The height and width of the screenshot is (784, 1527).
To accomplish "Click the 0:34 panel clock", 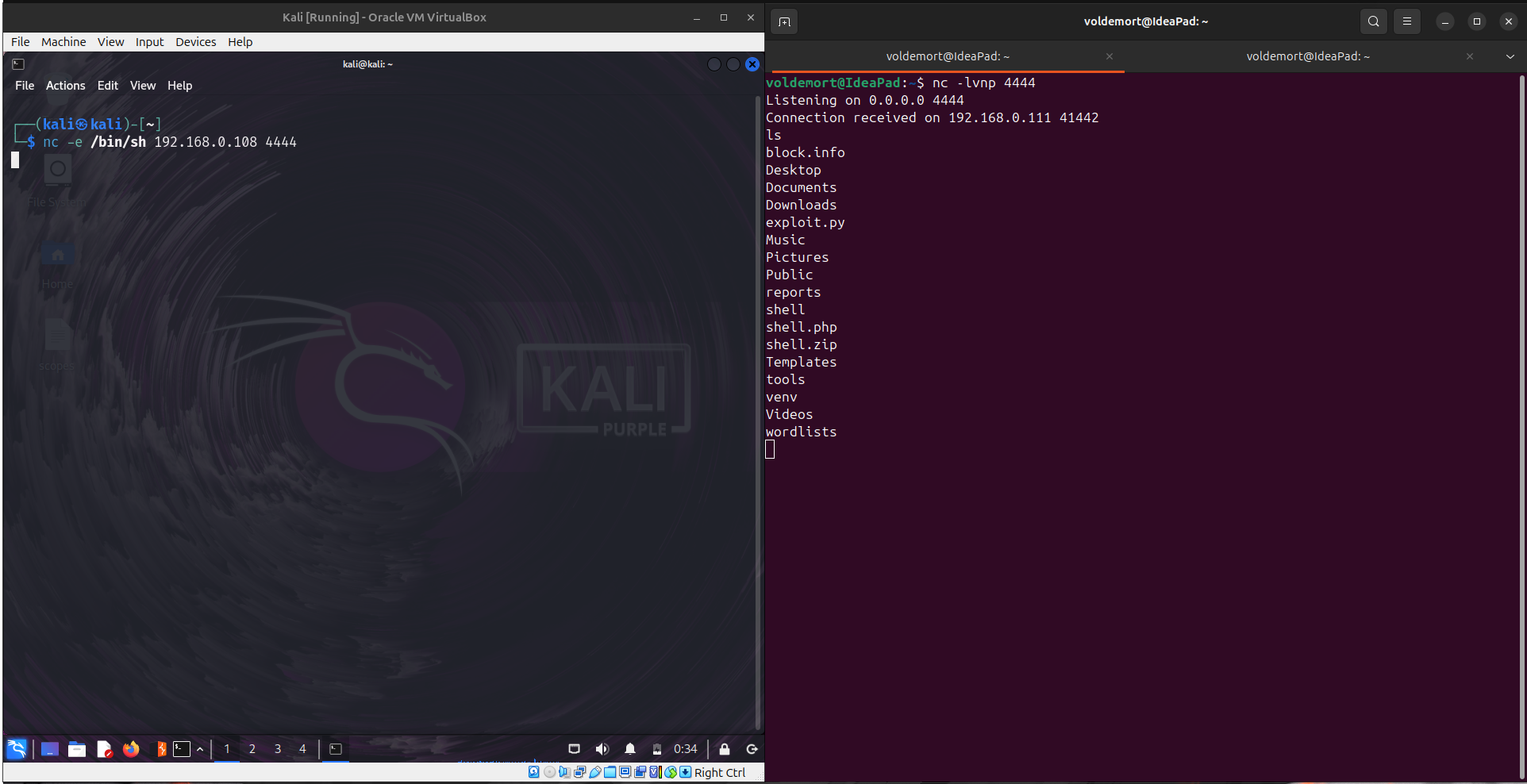I will pyautogui.click(x=686, y=749).
